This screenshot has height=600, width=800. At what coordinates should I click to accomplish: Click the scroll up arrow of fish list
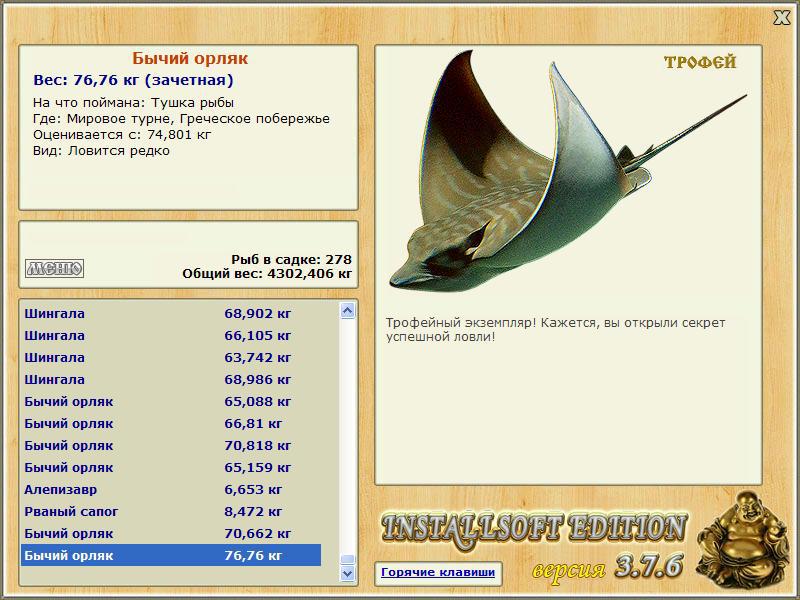347,310
